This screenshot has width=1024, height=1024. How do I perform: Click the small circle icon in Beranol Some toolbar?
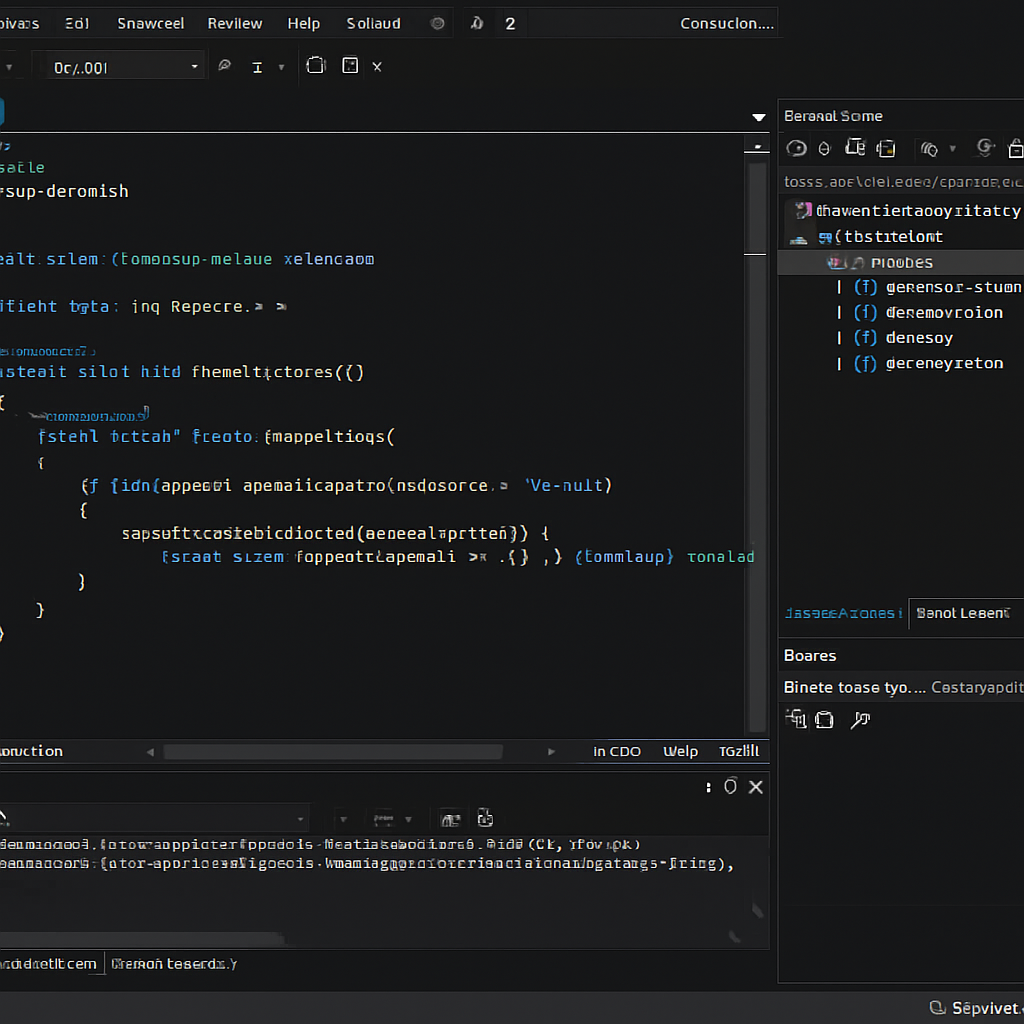[824, 149]
